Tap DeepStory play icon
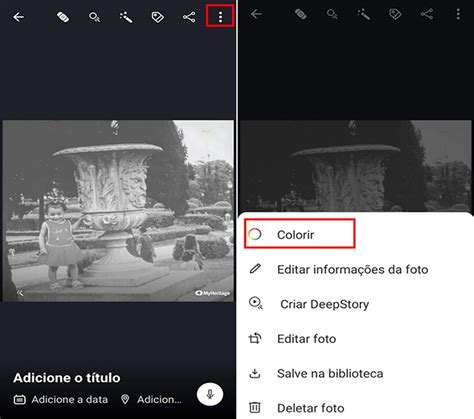Viewport: 474px width, 419px height. click(x=256, y=303)
